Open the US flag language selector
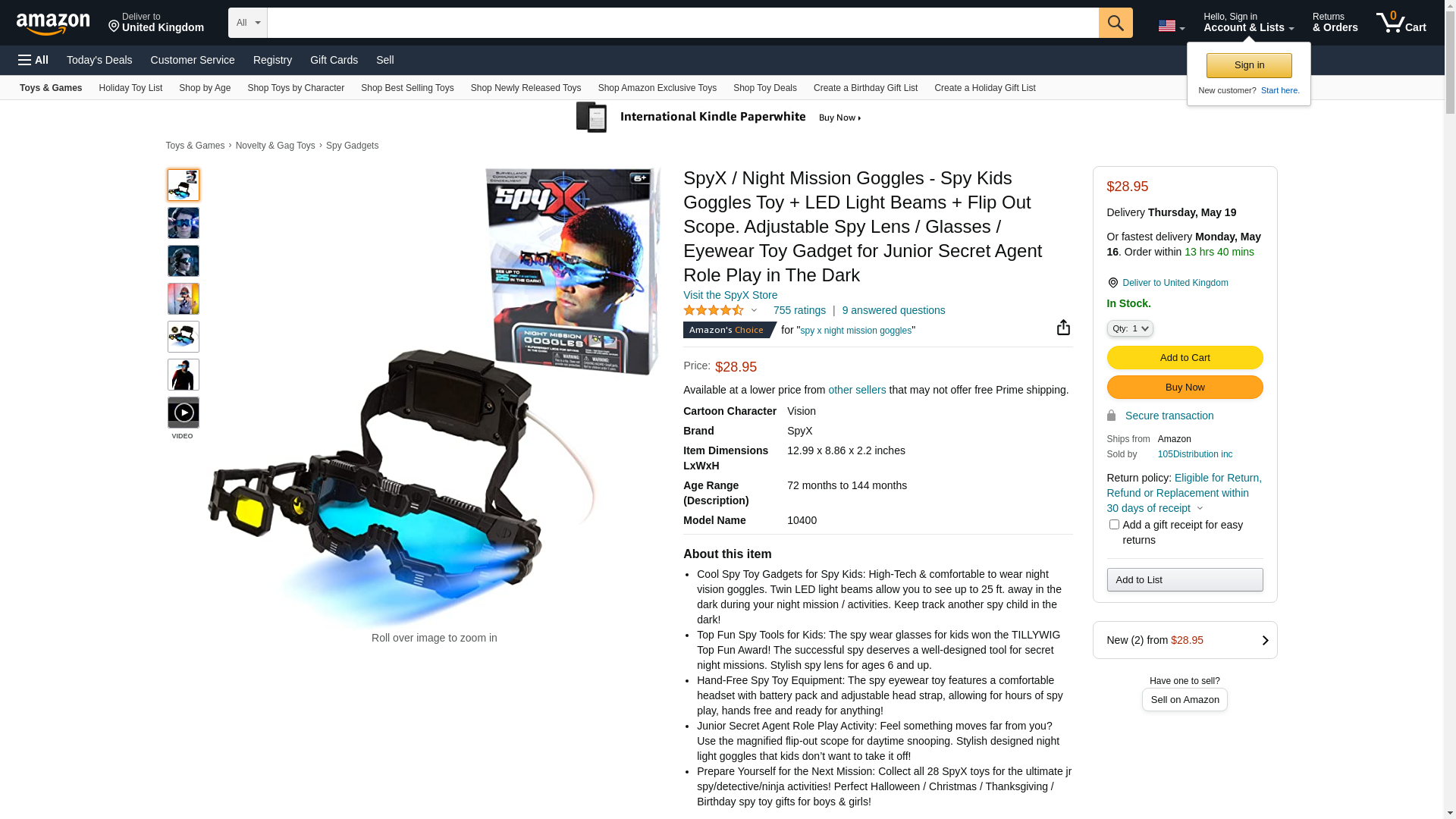Screen dimensions: 1456x819 click(1171, 27)
